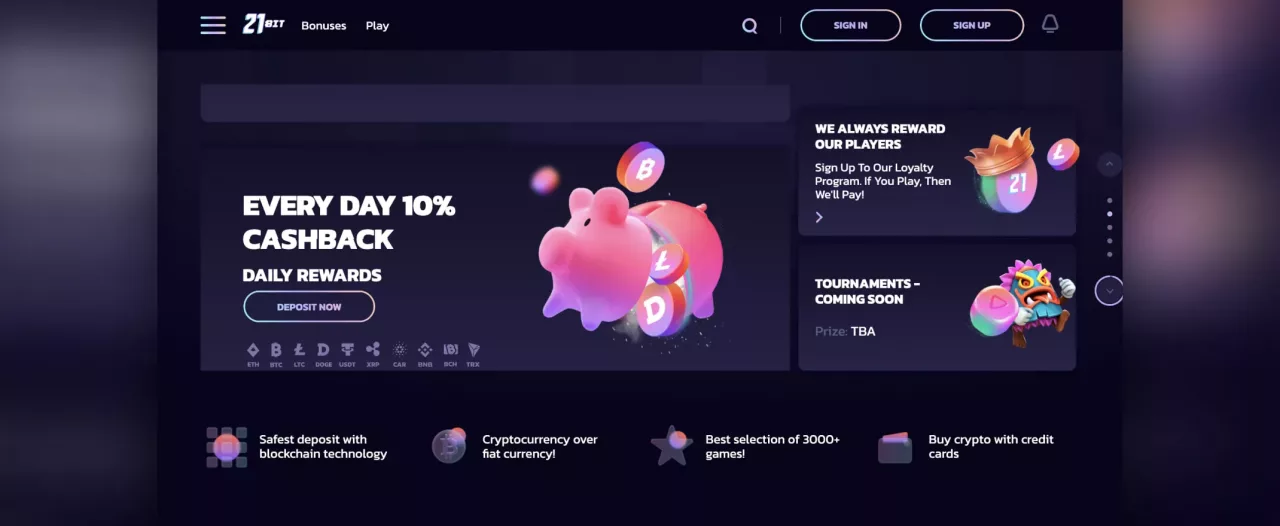Select the TRX currency icon
1280x526 pixels.
coord(473,354)
